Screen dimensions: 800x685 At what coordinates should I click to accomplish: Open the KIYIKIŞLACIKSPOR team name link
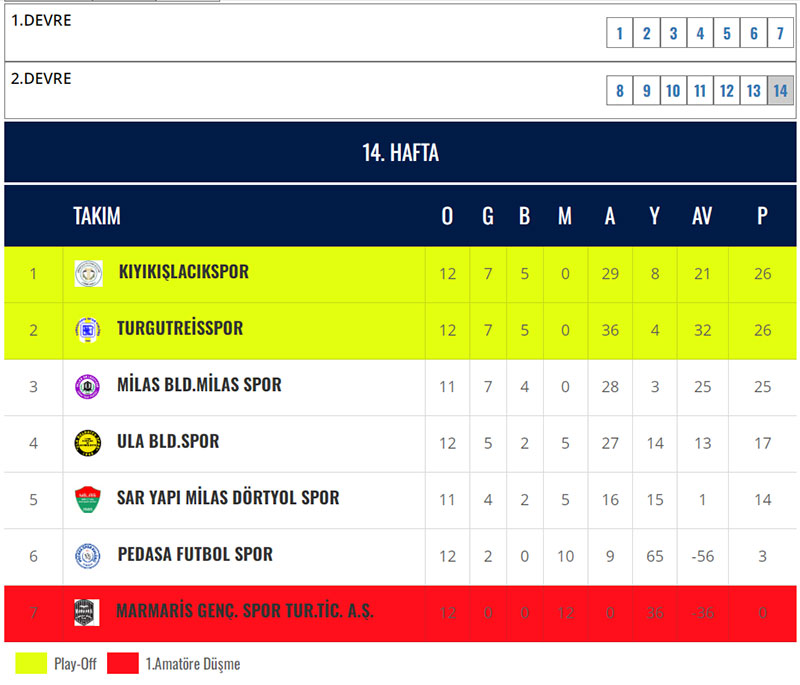coord(183,272)
